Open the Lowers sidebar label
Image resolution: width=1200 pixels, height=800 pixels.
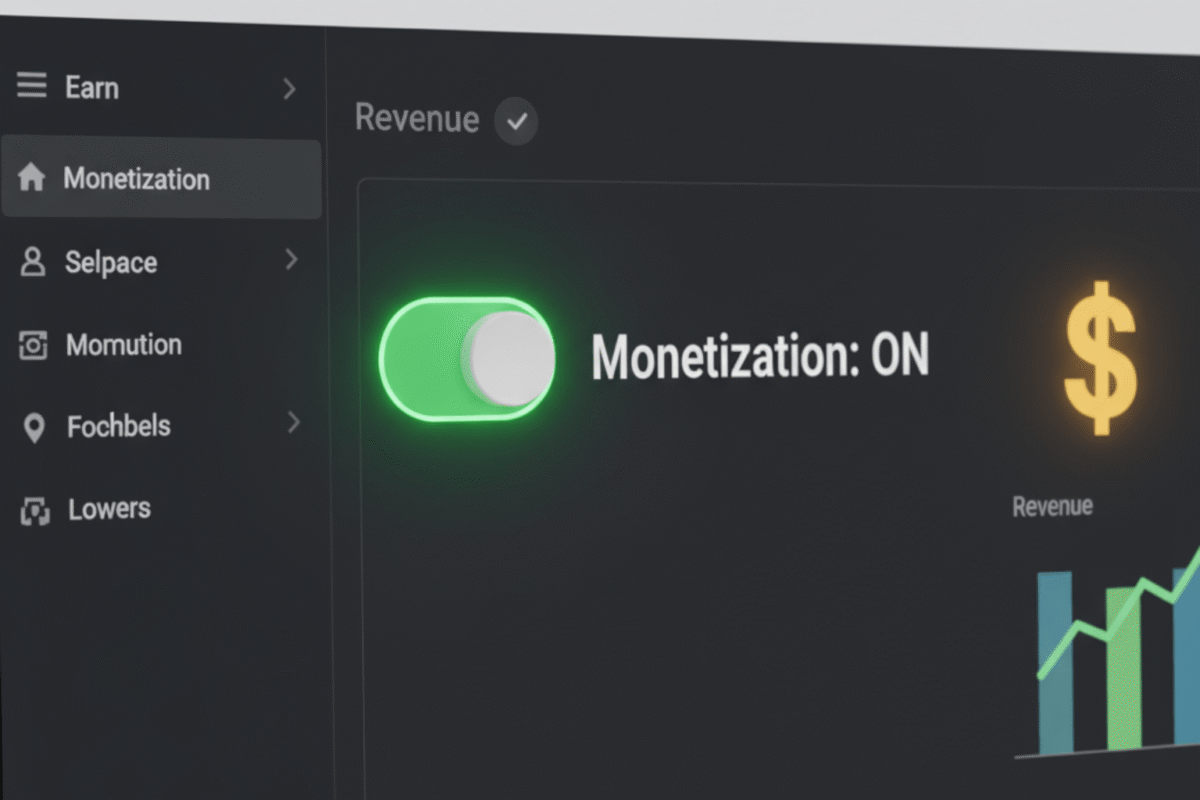pyautogui.click(x=110, y=509)
